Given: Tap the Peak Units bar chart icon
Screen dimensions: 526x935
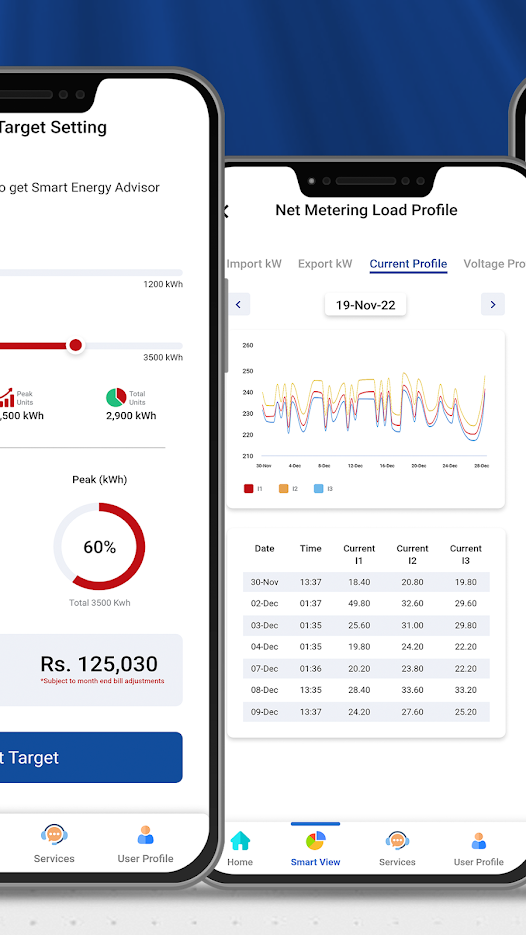Looking at the screenshot, I should click(x=6, y=398).
